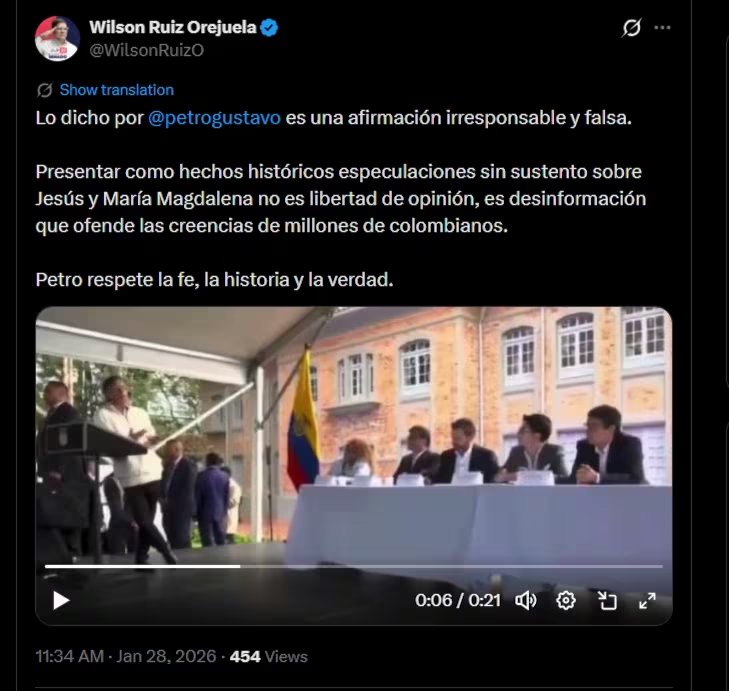This screenshot has width=729, height=691.
Task: Open Wilson Ruiz Orejuela's profile avatar
Action: click(57, 38)
